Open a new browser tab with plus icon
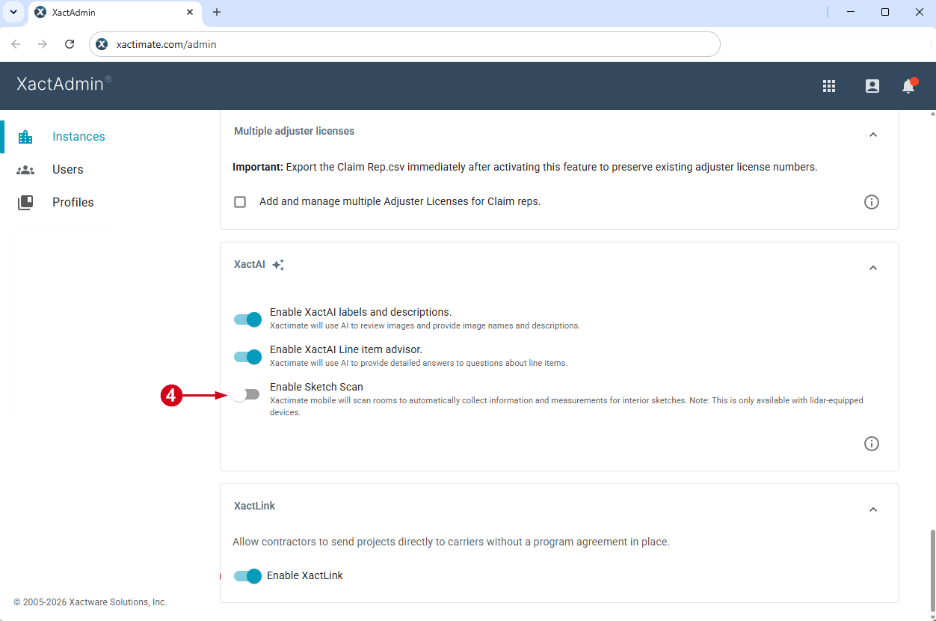This screenshot has height=621, width=936. (x=217, y=12)
